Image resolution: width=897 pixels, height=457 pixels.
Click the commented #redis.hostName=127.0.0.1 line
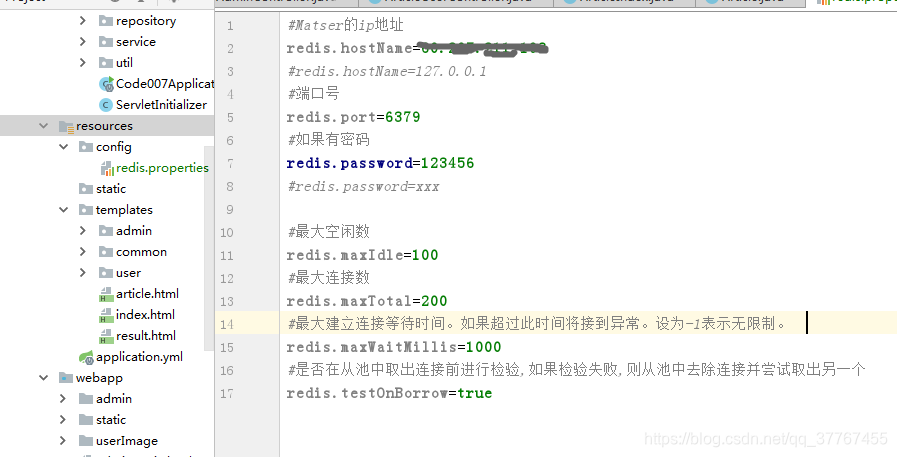pos(387,71)
